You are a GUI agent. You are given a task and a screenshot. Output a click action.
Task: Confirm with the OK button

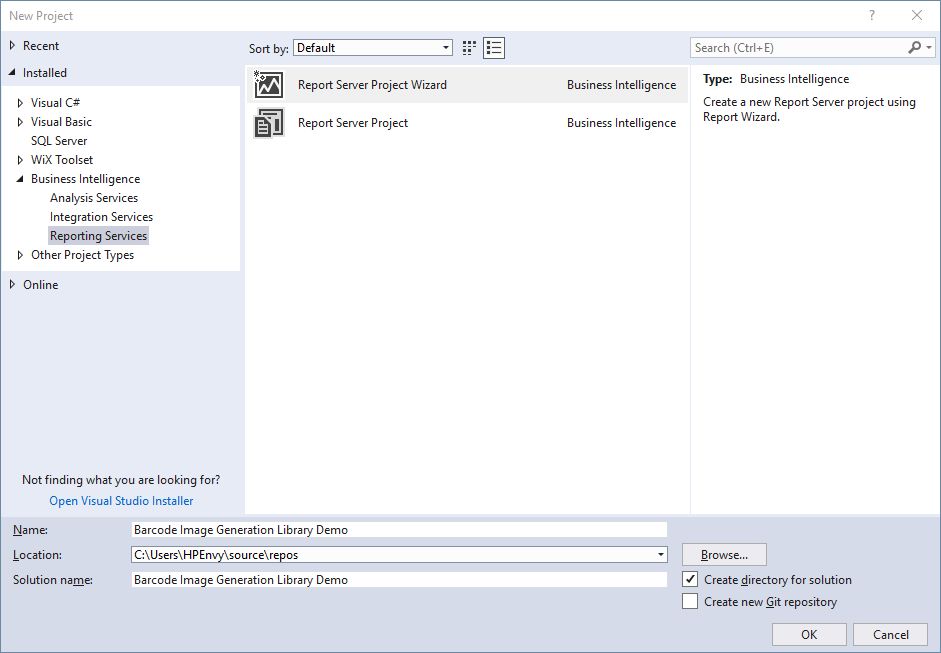[809, 634]
